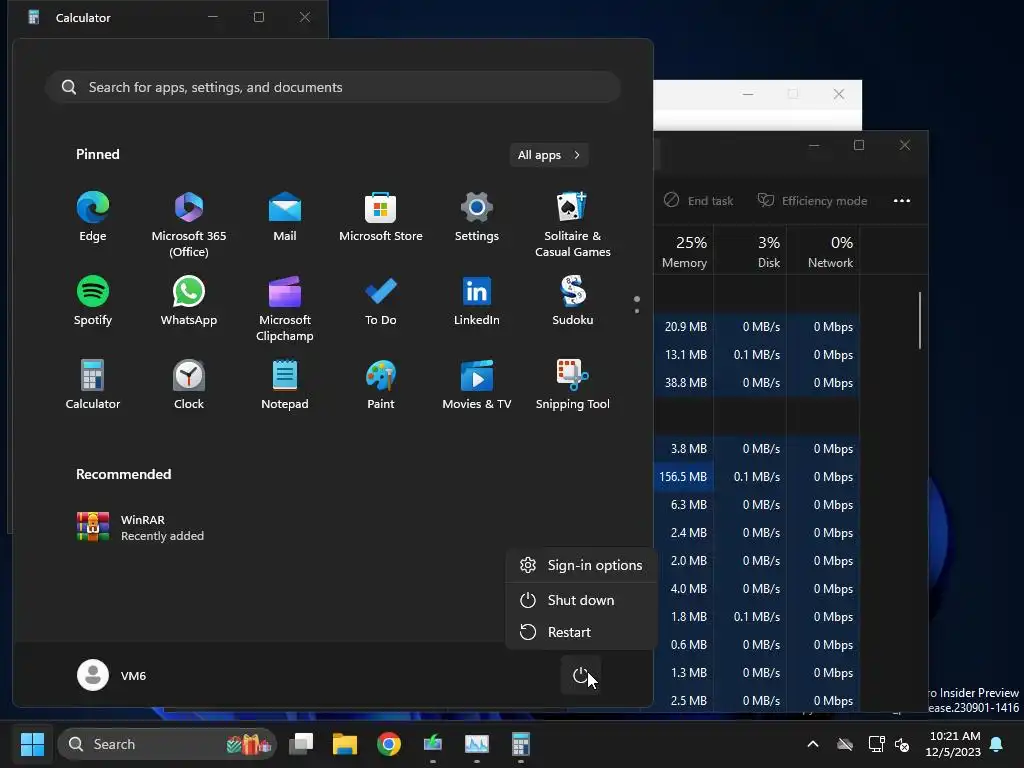Choose Restart from power menu
The image size is (1024, 768).
click(x=581, y=632)
